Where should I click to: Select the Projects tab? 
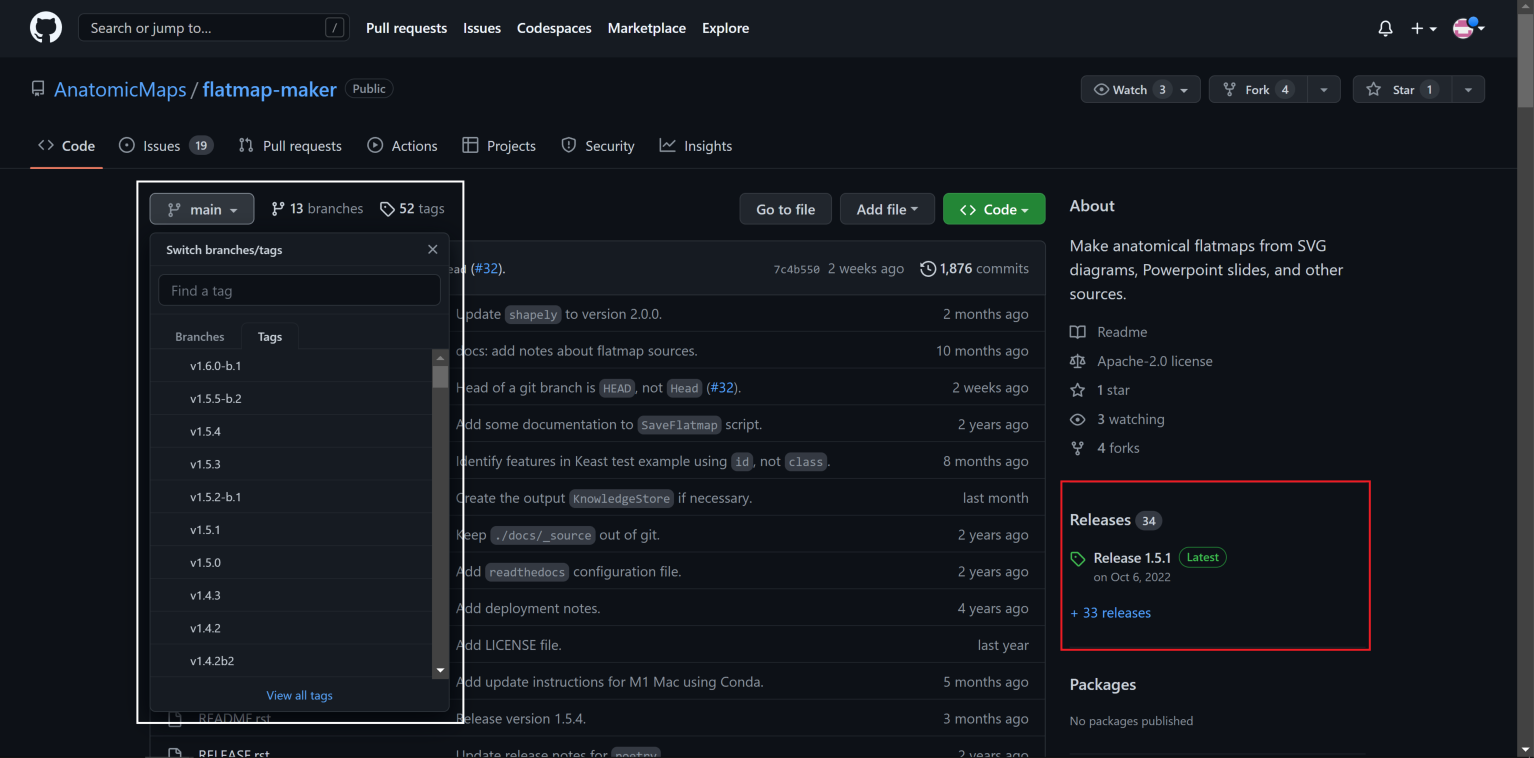(499, 146)
